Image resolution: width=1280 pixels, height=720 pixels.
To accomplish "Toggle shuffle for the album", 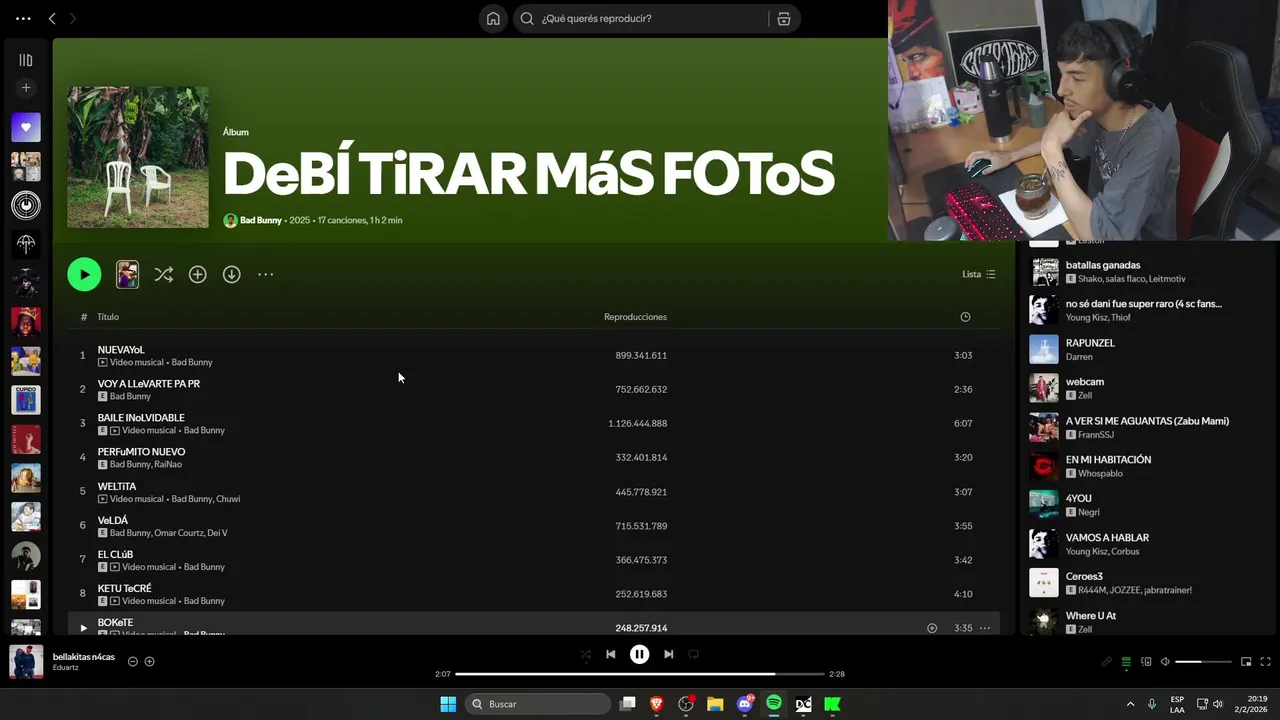I will (164, 274).
